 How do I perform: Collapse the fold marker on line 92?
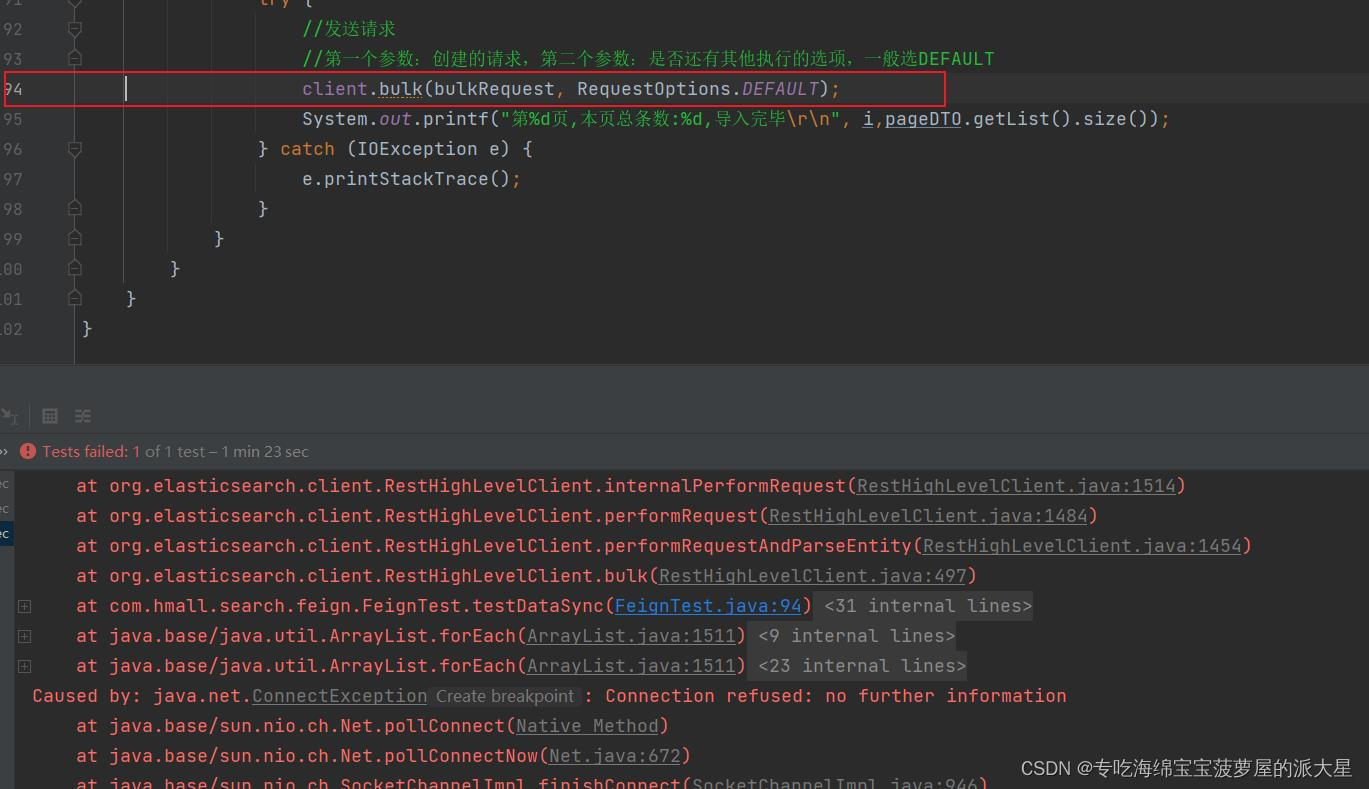click(x=74, y=29)
